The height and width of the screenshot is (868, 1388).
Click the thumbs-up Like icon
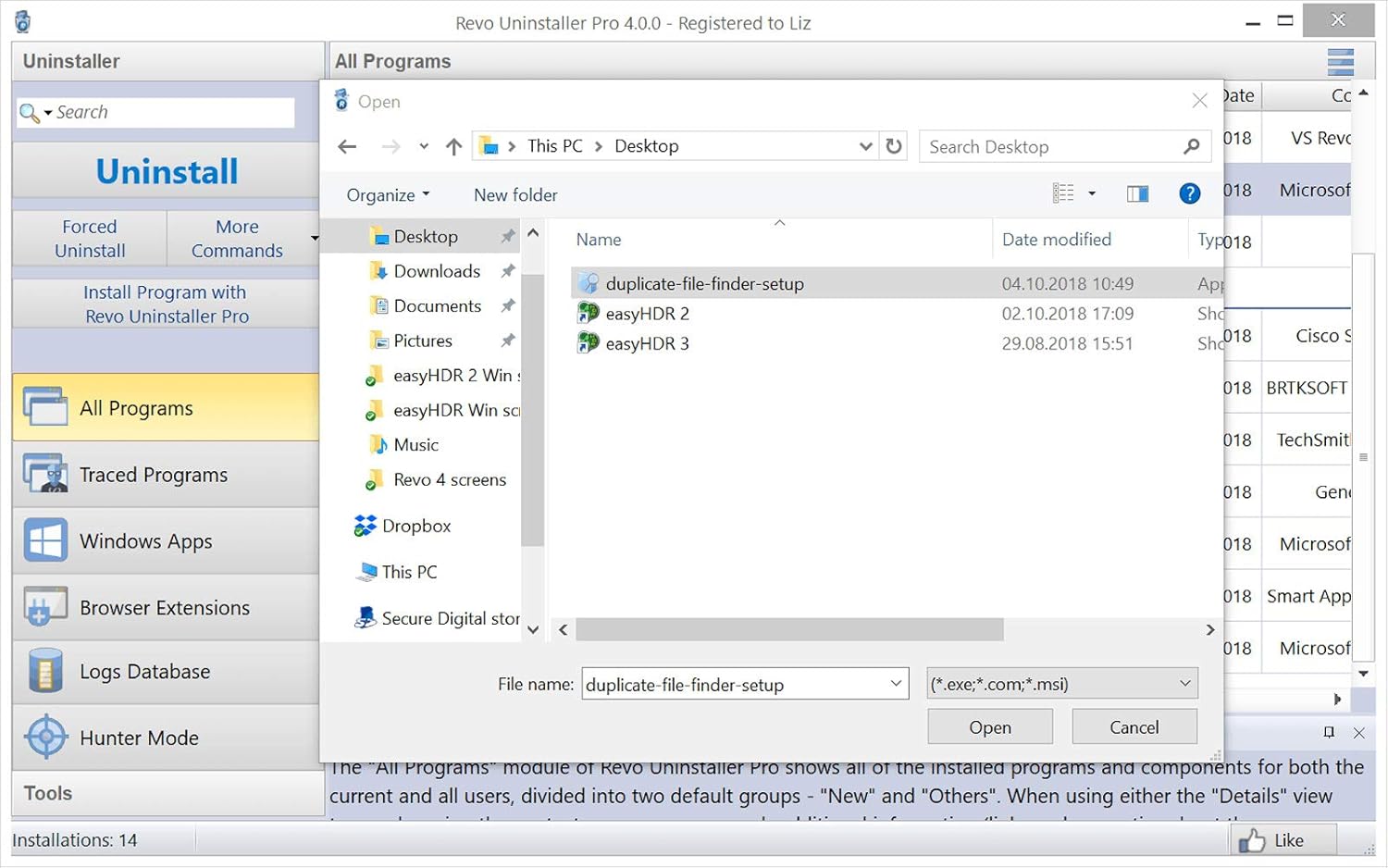click(1251, 840)
